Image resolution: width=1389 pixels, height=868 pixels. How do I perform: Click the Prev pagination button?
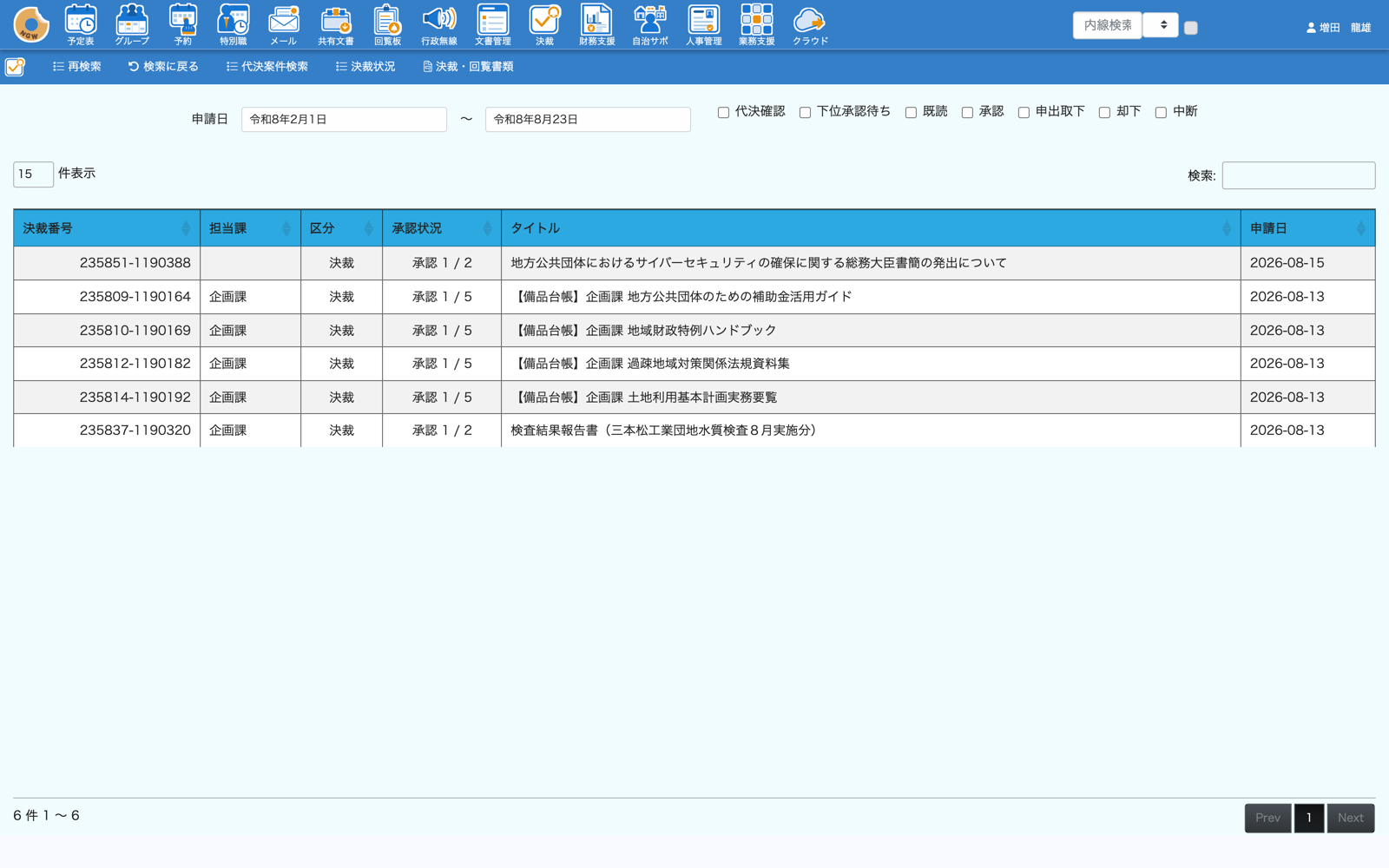click(1267, 818)
